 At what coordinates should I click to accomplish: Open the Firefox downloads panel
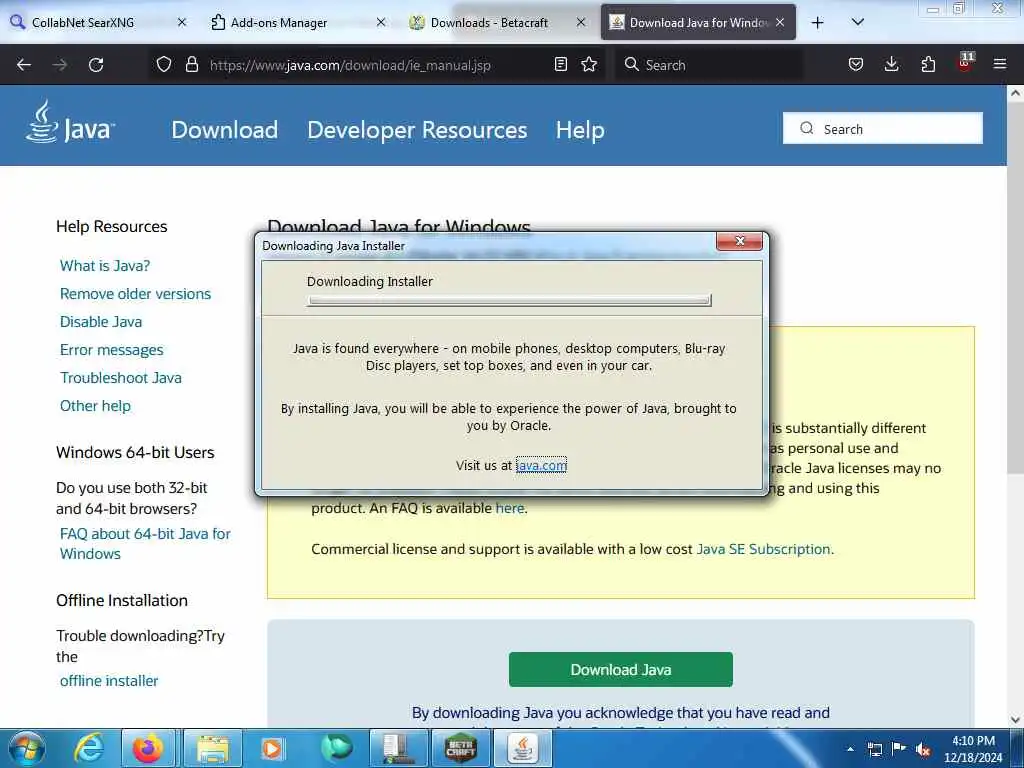tap(891, 64)
